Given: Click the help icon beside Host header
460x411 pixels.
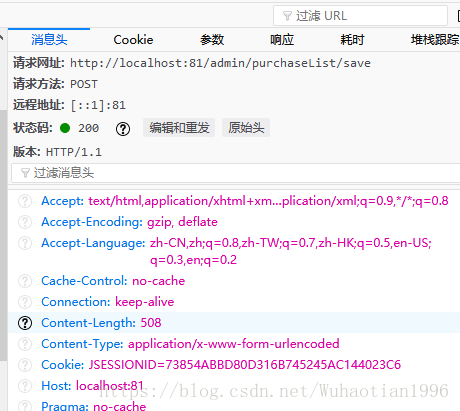Looking at the screenshot, I should pyautogui.click(x=25, y=386).
